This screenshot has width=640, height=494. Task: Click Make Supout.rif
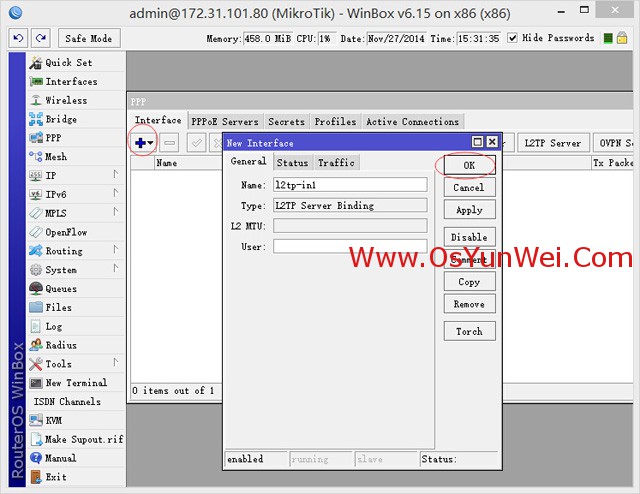tap(77, 439)
